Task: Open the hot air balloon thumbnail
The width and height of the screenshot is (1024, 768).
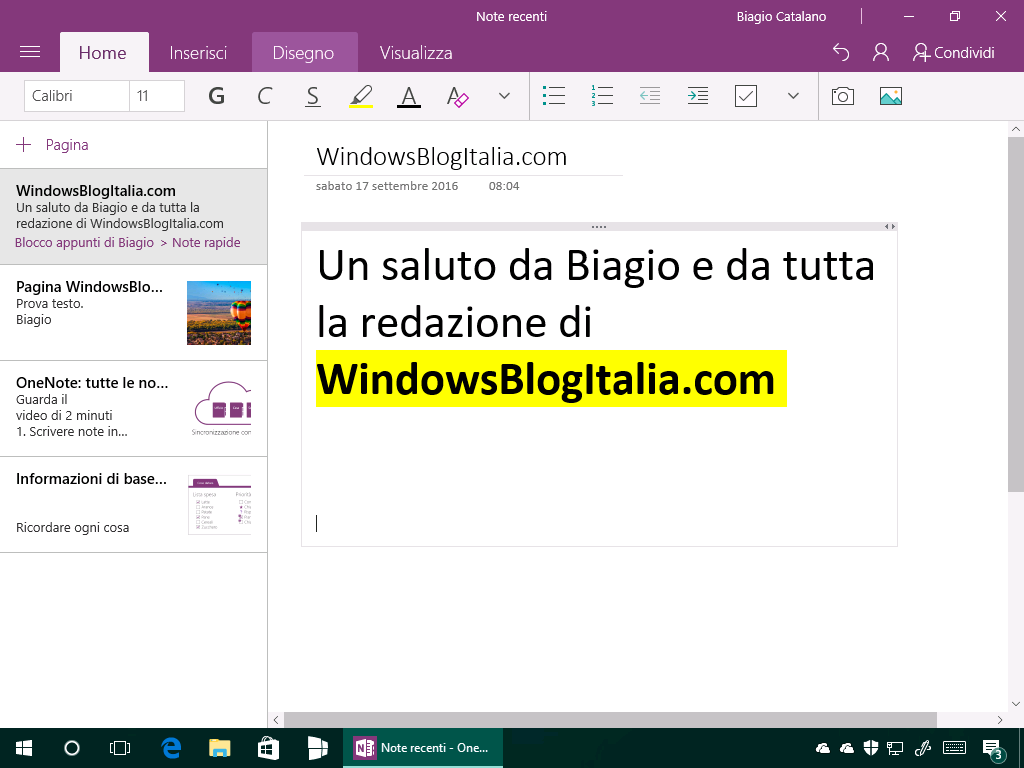Action: (219, 313)
